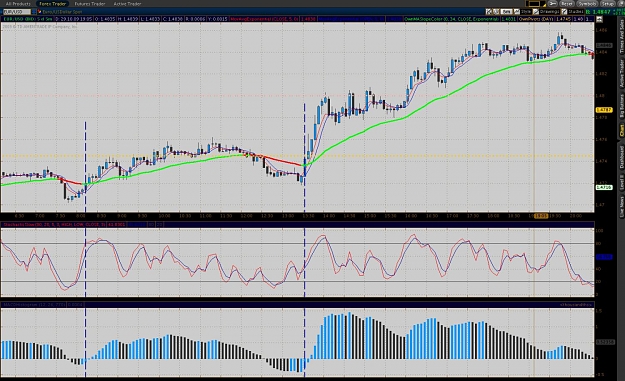Click the first chart toolbar icon left of 5m
625x381 pixels.
(489, 12)
